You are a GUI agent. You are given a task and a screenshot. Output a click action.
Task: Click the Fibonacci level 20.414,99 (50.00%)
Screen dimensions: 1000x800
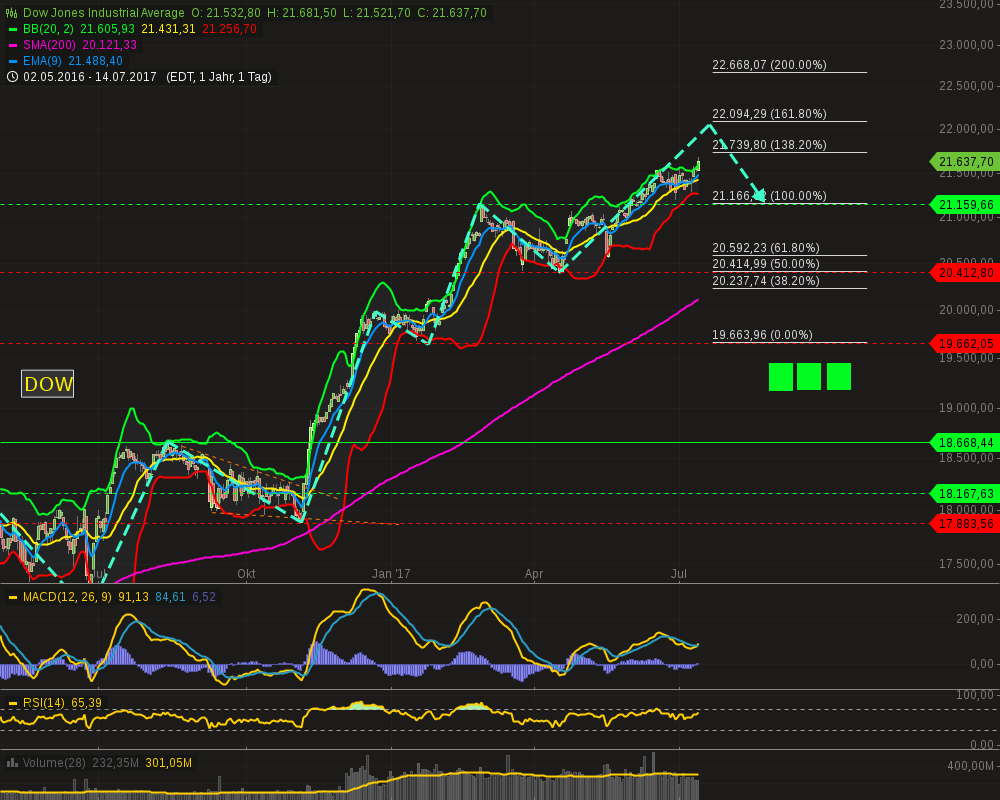[x=766, y=264]
